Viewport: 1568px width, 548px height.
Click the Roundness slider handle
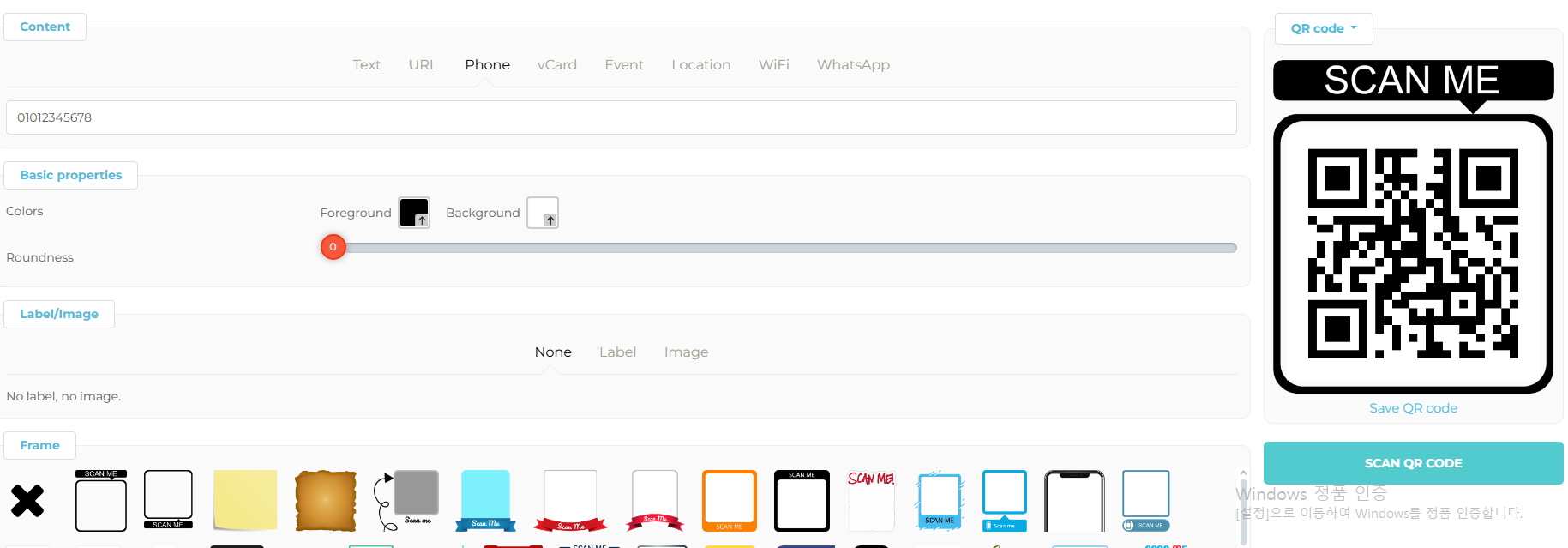click(x=333, y=247)
